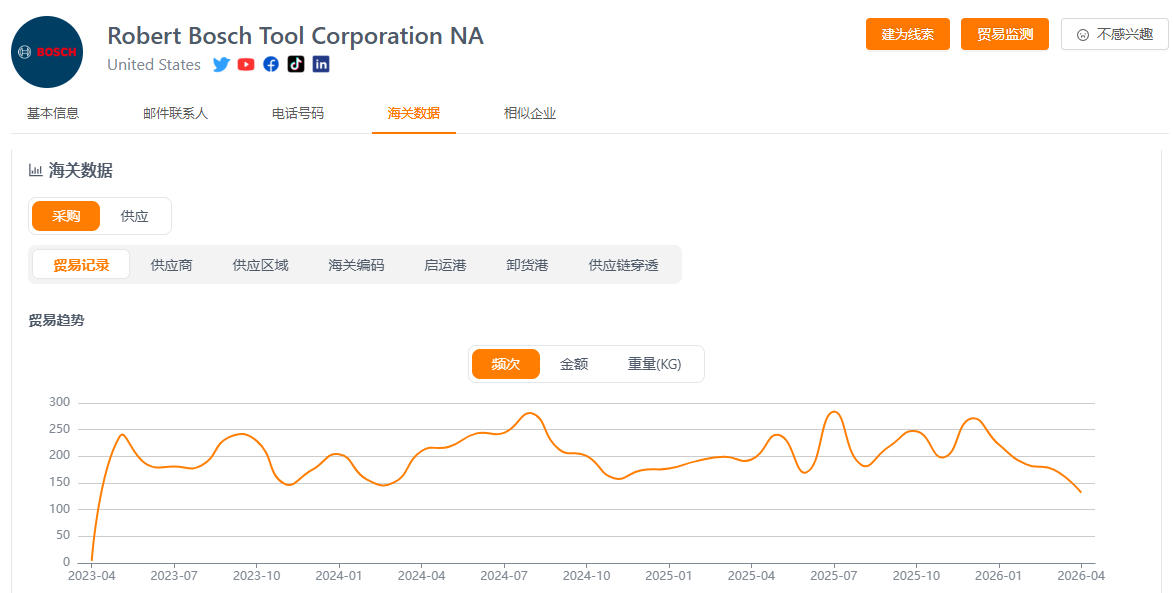Select the 供应 toggle option
The width and height of the screenshot is (1173, 593).
[x=135, y=216]
